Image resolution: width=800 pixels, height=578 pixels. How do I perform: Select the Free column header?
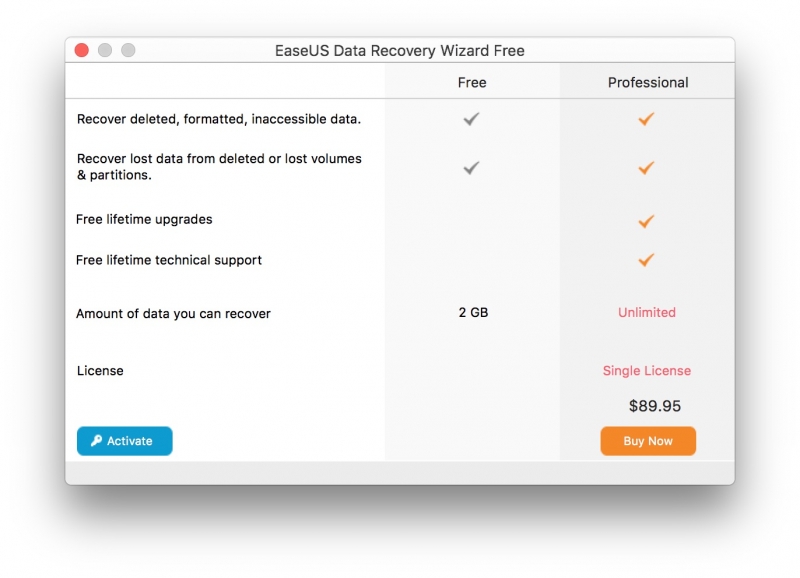472,82
